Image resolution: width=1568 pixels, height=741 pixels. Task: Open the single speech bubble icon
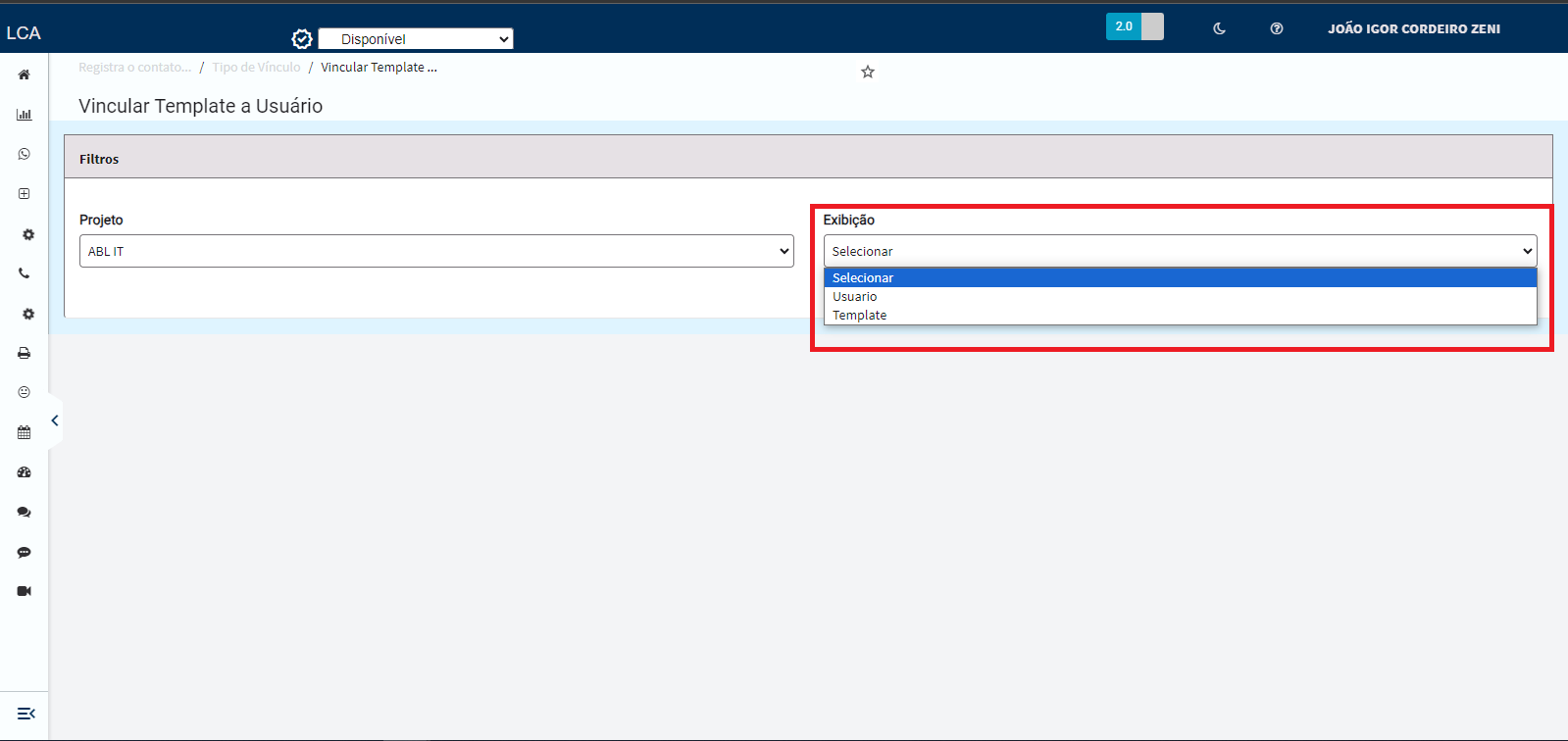click(24, 552)
